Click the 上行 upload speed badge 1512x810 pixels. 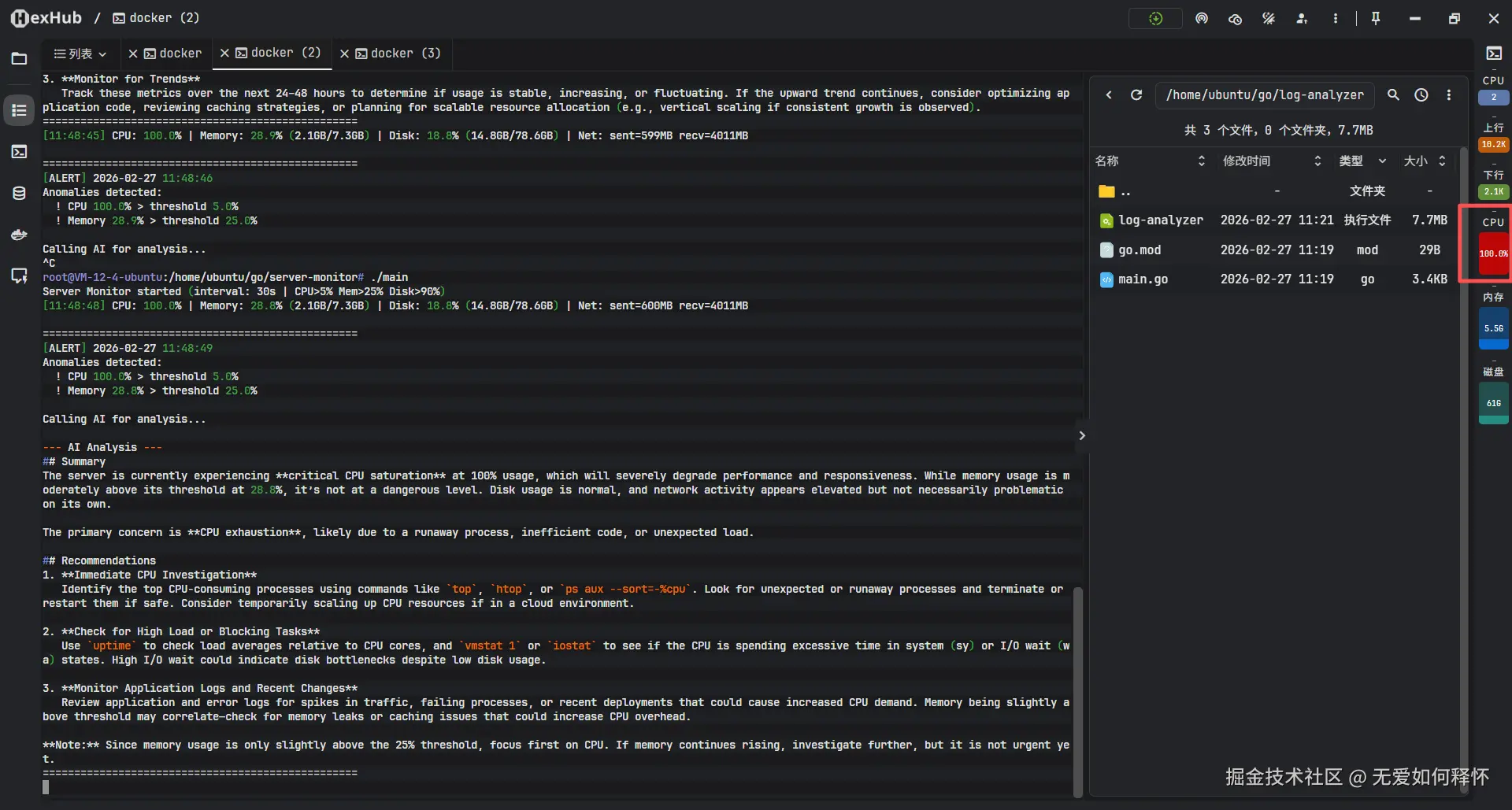pyautogui.click(x=1494, y=145)
